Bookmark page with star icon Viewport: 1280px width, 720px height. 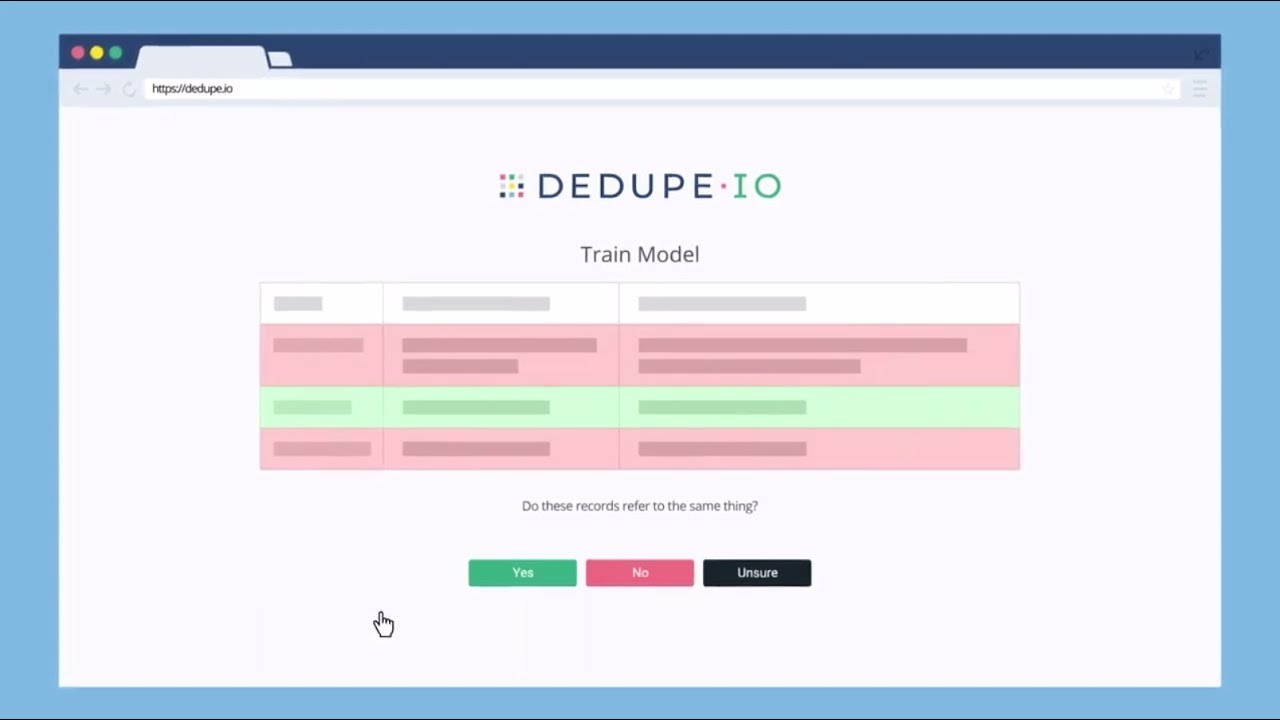pyautogui.click(x=1167, y=89)
